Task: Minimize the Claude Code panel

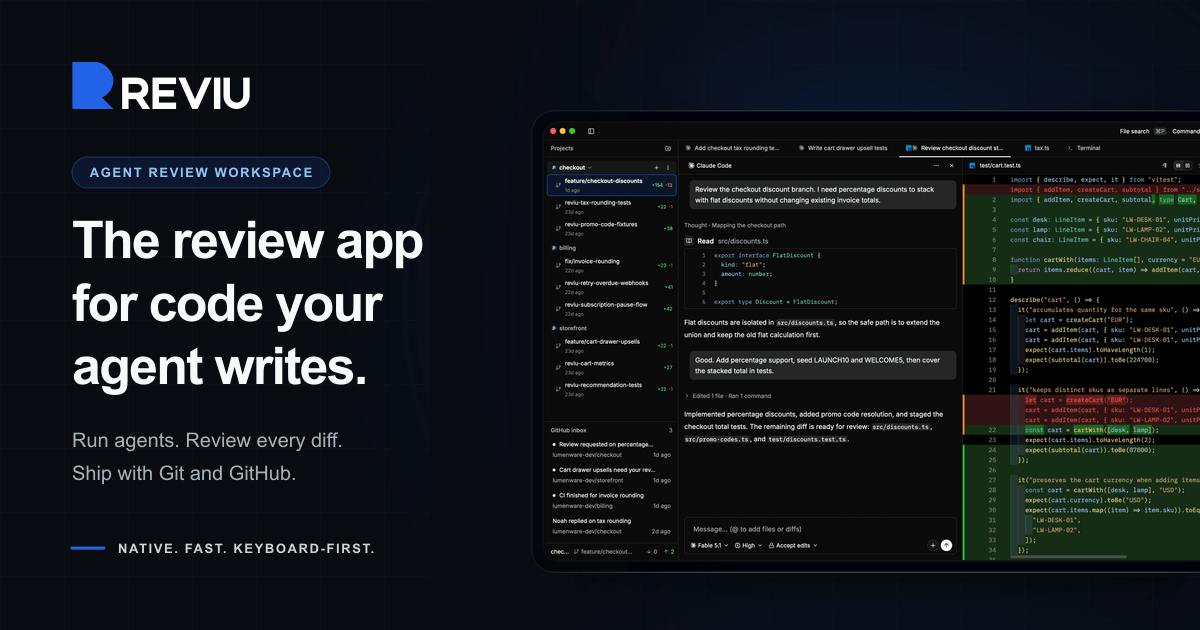Action: pos(936,166)
